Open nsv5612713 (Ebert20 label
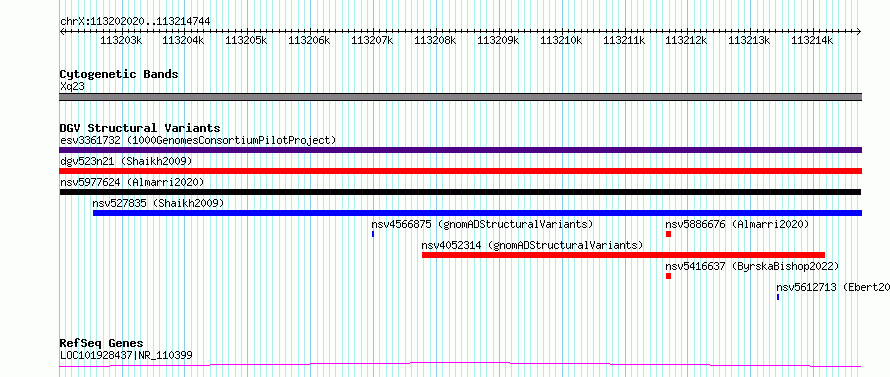 [x=833, y=287]
